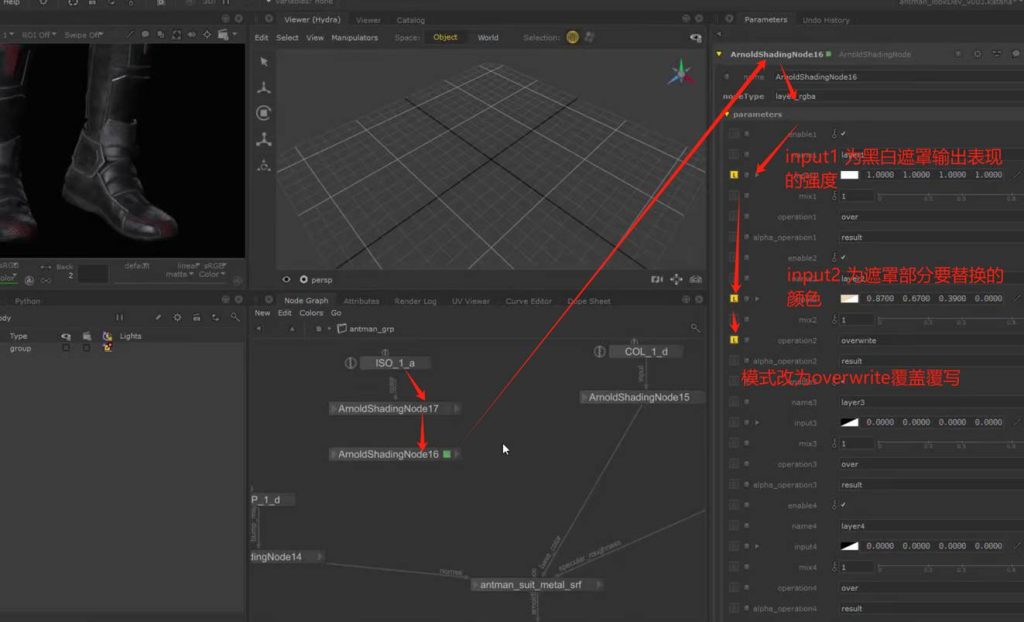
Task: Select the arrow selection tool in viewer
Action: coord(264,62)
